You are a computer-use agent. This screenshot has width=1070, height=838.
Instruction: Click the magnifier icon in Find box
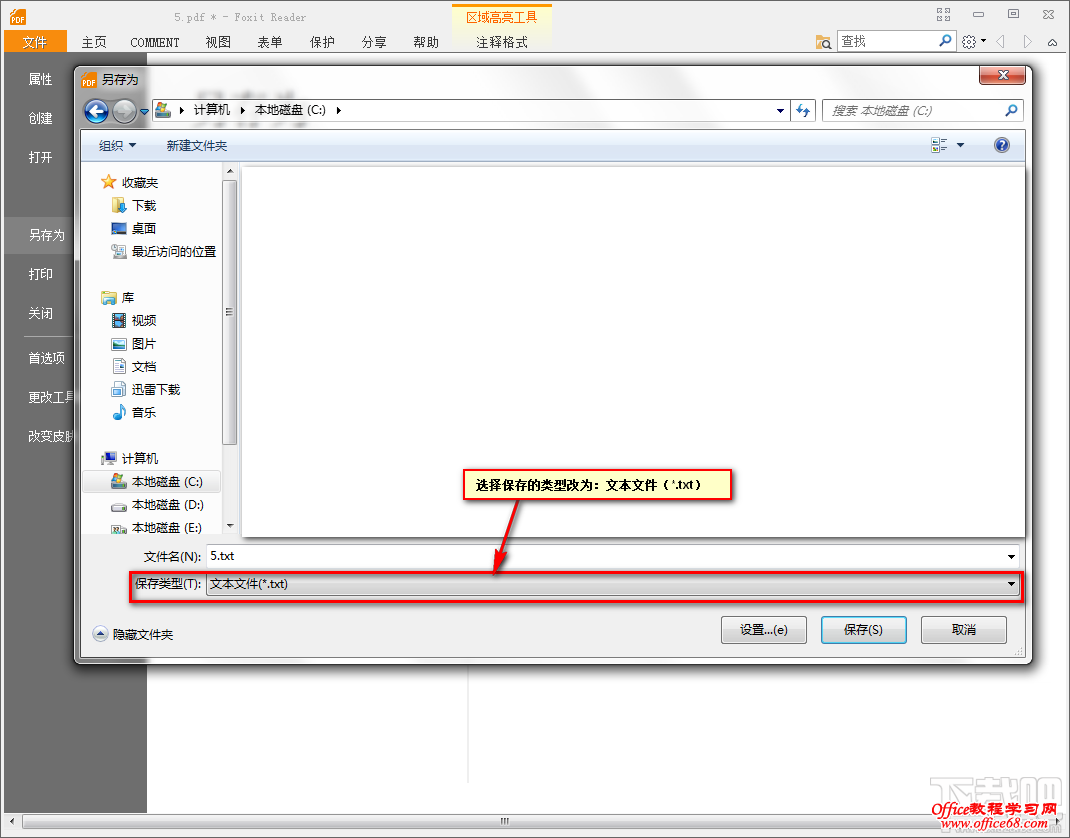[x=945, y=41]
